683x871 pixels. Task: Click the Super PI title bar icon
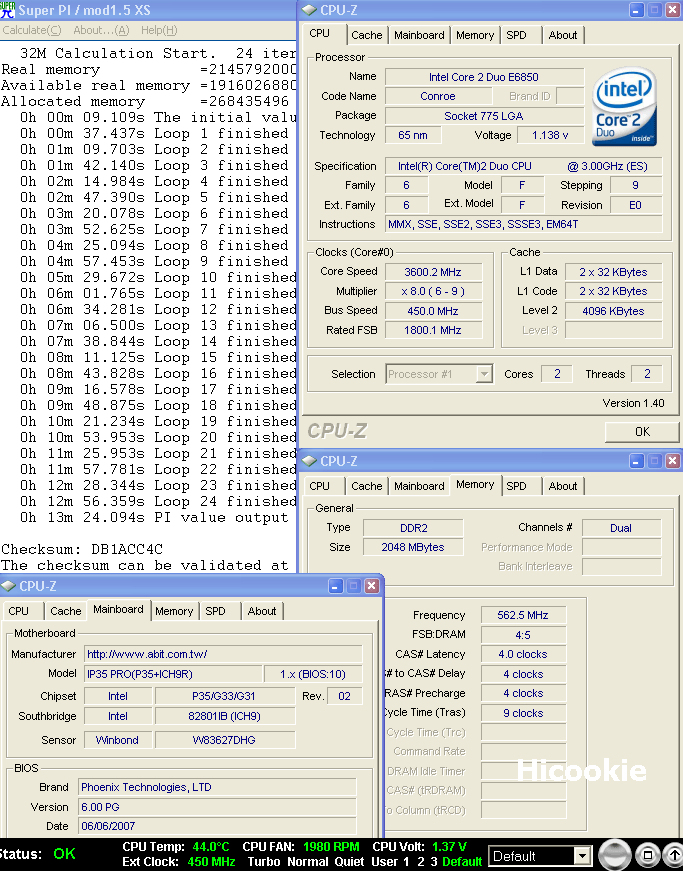pyautogui.click(x=7, y=9)
